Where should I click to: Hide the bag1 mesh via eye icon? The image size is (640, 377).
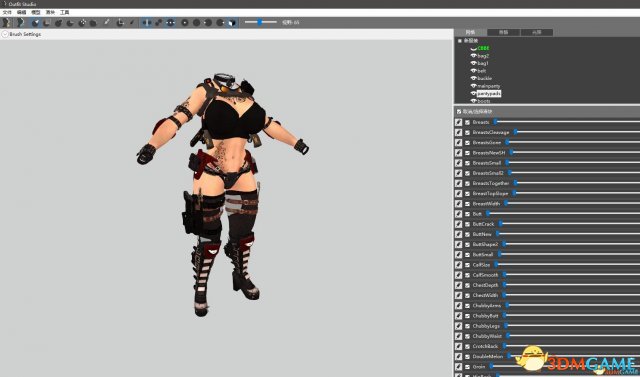pos(473,63)
